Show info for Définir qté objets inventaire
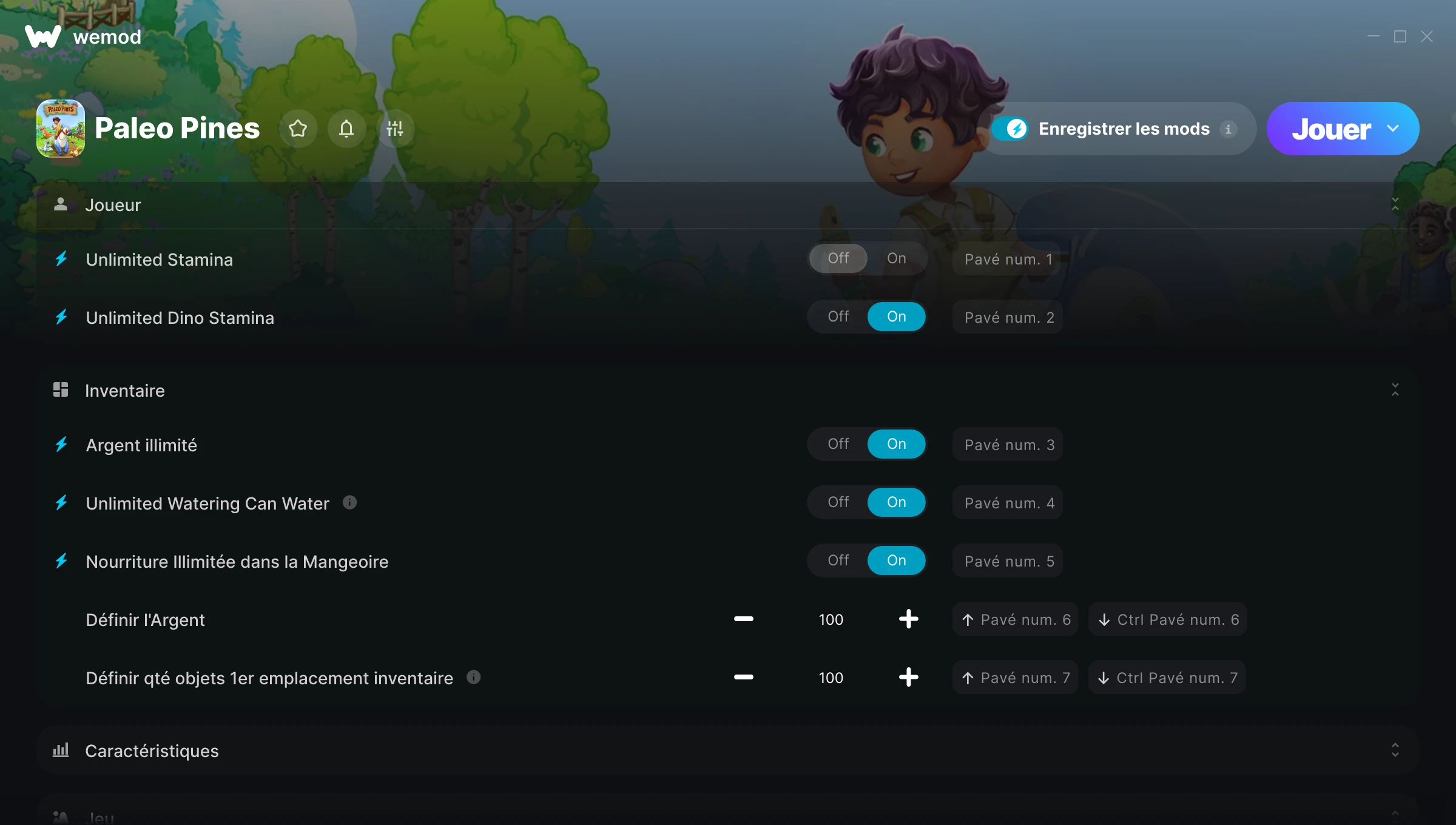This screenshot has width=1456, height=825. [474, 677]
